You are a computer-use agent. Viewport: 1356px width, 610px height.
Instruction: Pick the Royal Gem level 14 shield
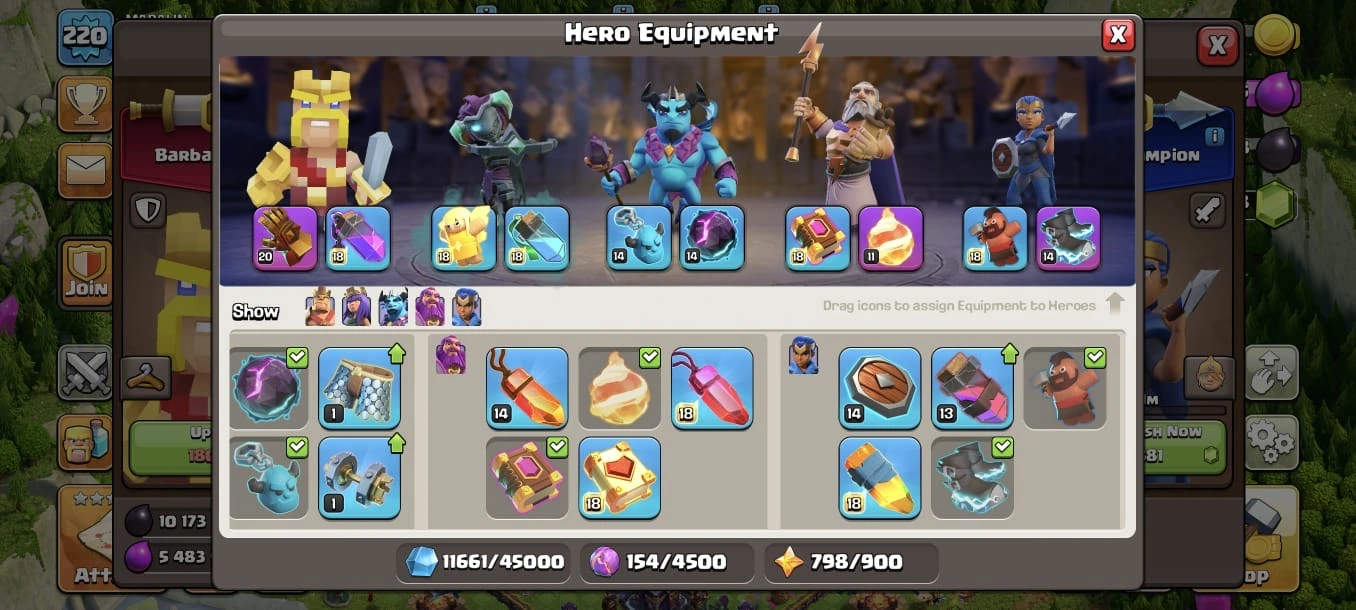(x=880, y=388)
